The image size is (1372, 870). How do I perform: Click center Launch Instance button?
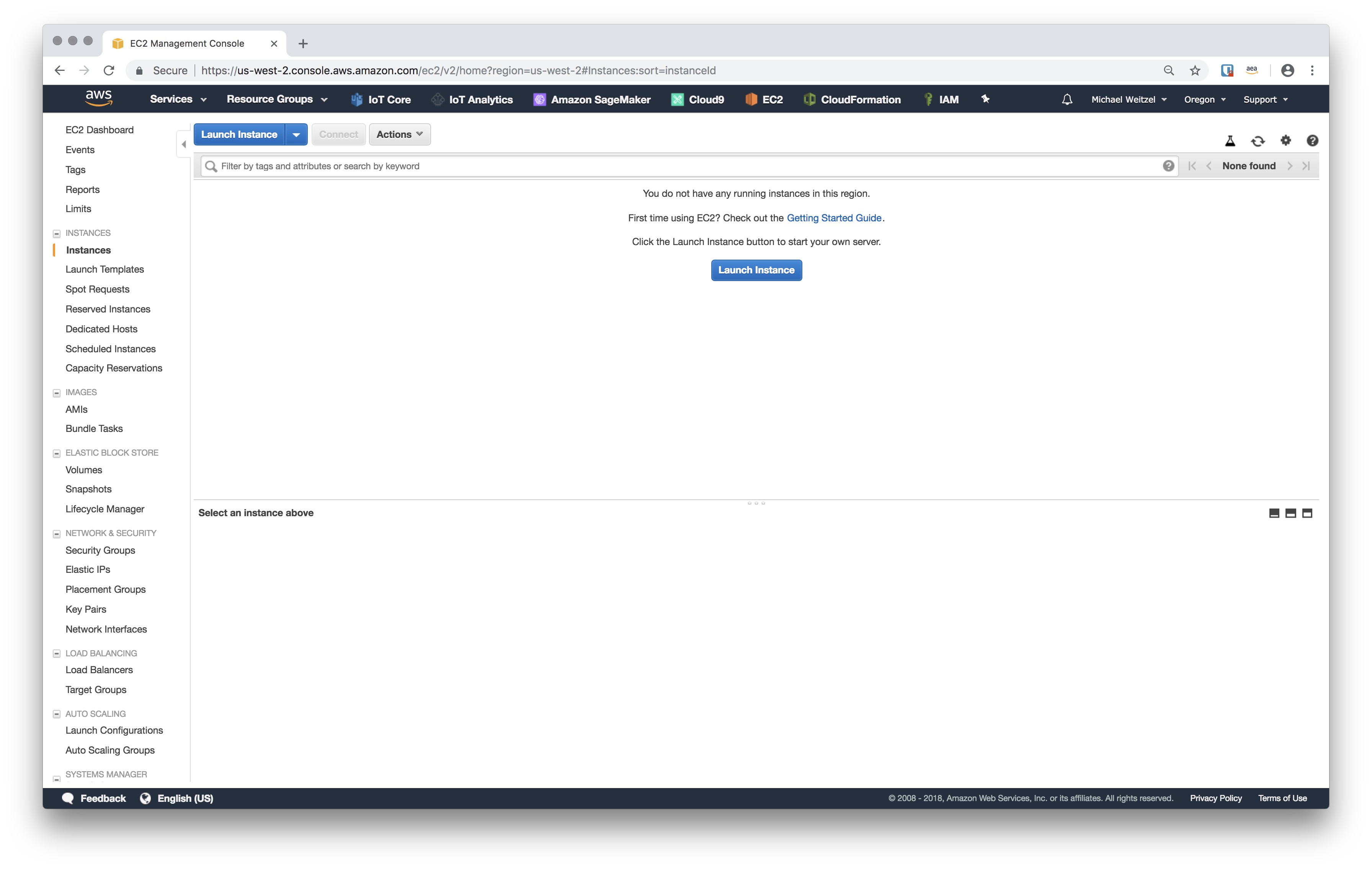(x=756, y=270)
